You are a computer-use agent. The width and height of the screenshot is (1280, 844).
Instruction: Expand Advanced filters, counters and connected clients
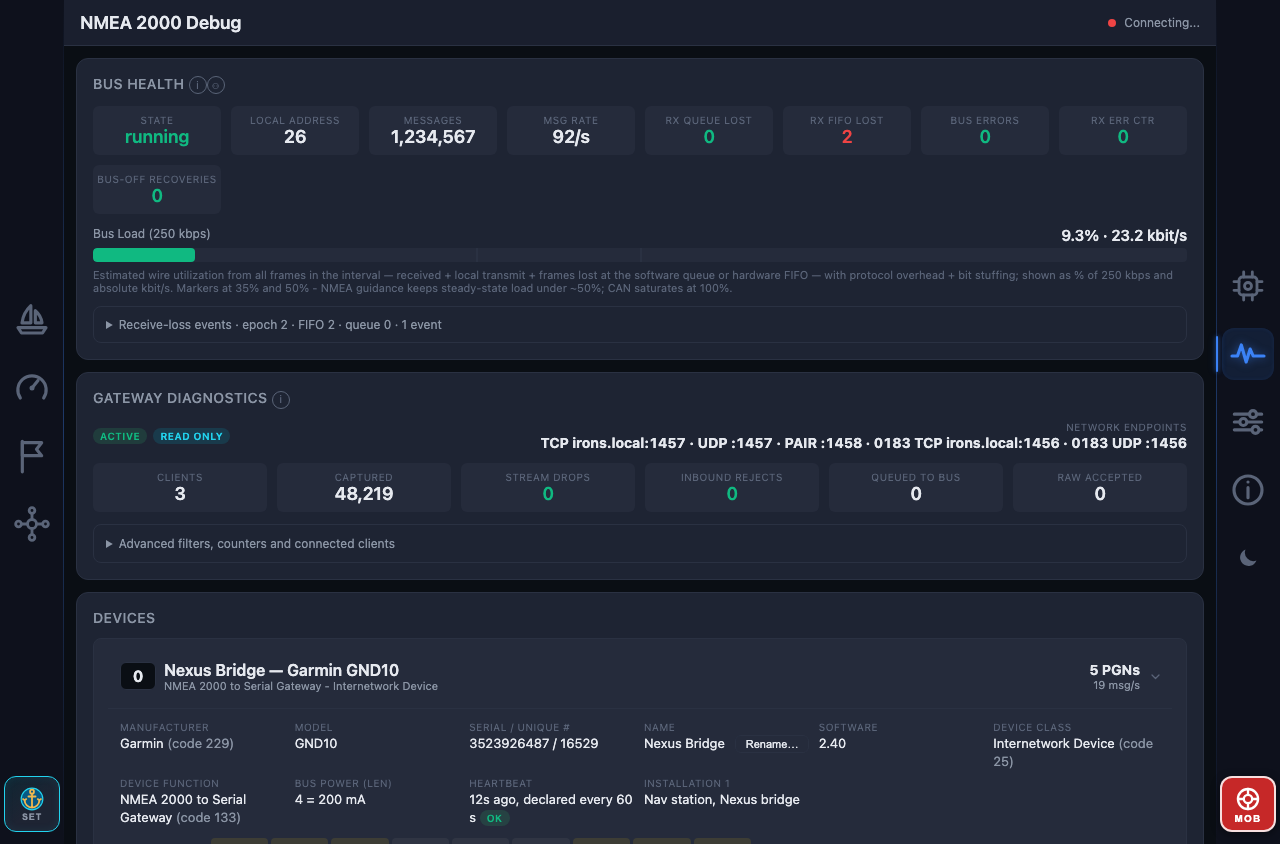(640, 544)
